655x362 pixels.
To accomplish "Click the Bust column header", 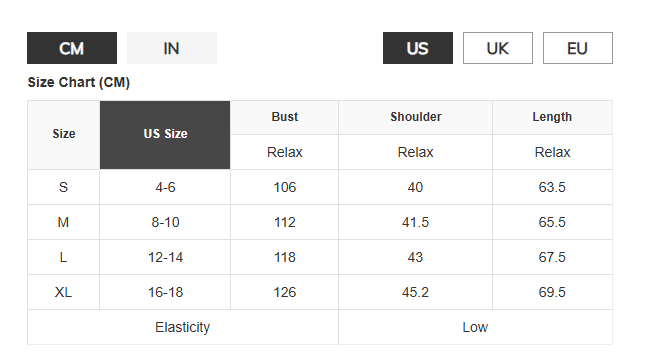I will pyautogui.click(x=284, y=117).
